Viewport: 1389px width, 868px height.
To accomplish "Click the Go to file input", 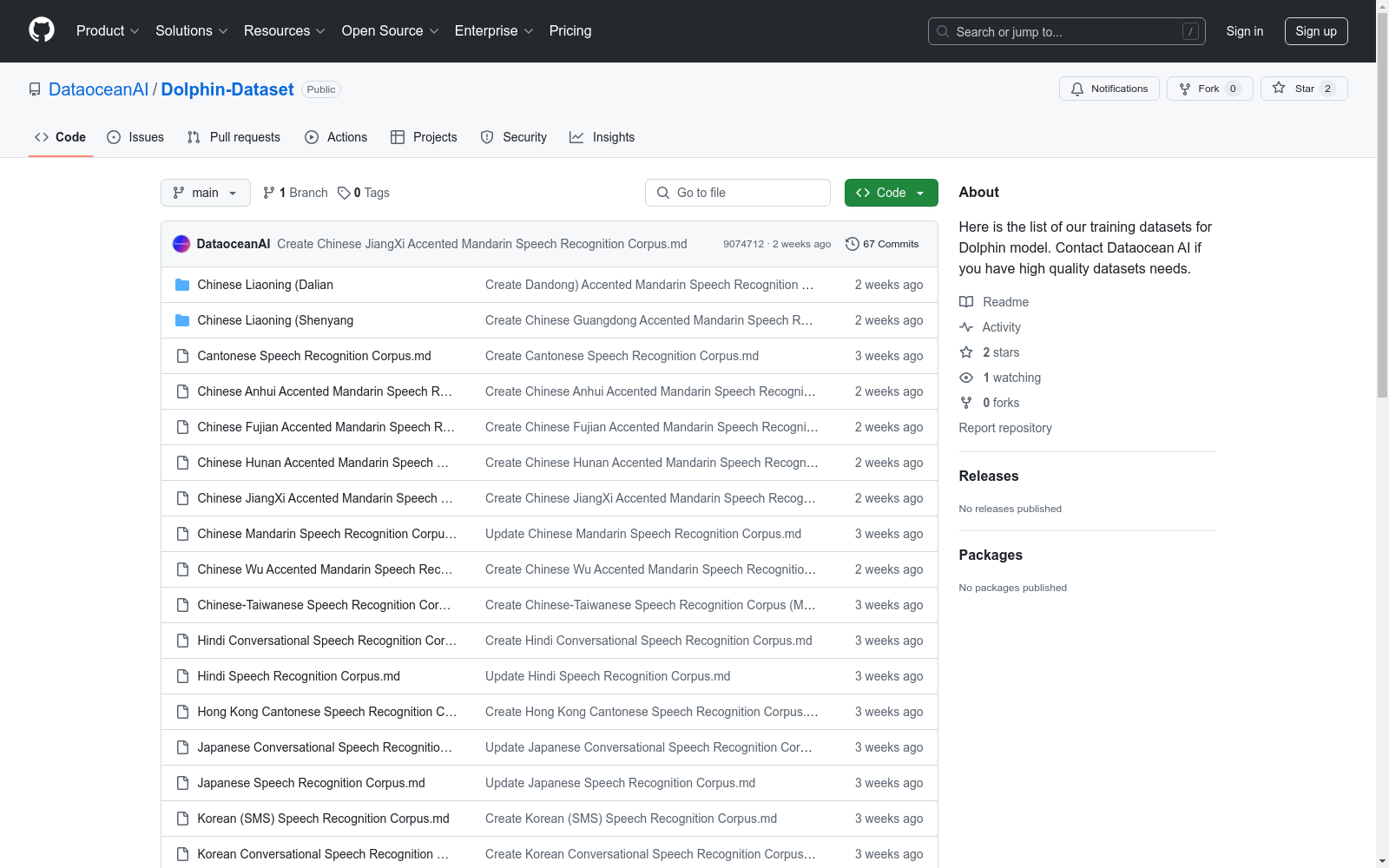I will (x=738, y=193).
